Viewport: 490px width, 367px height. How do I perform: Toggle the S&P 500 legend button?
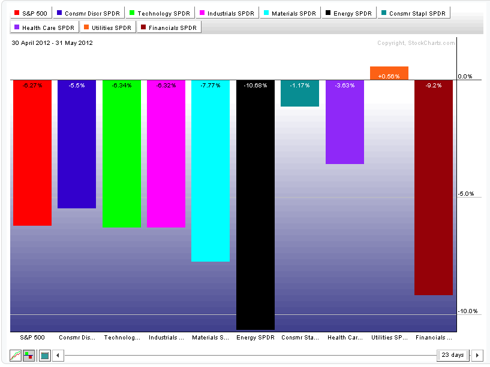(31, 13)
